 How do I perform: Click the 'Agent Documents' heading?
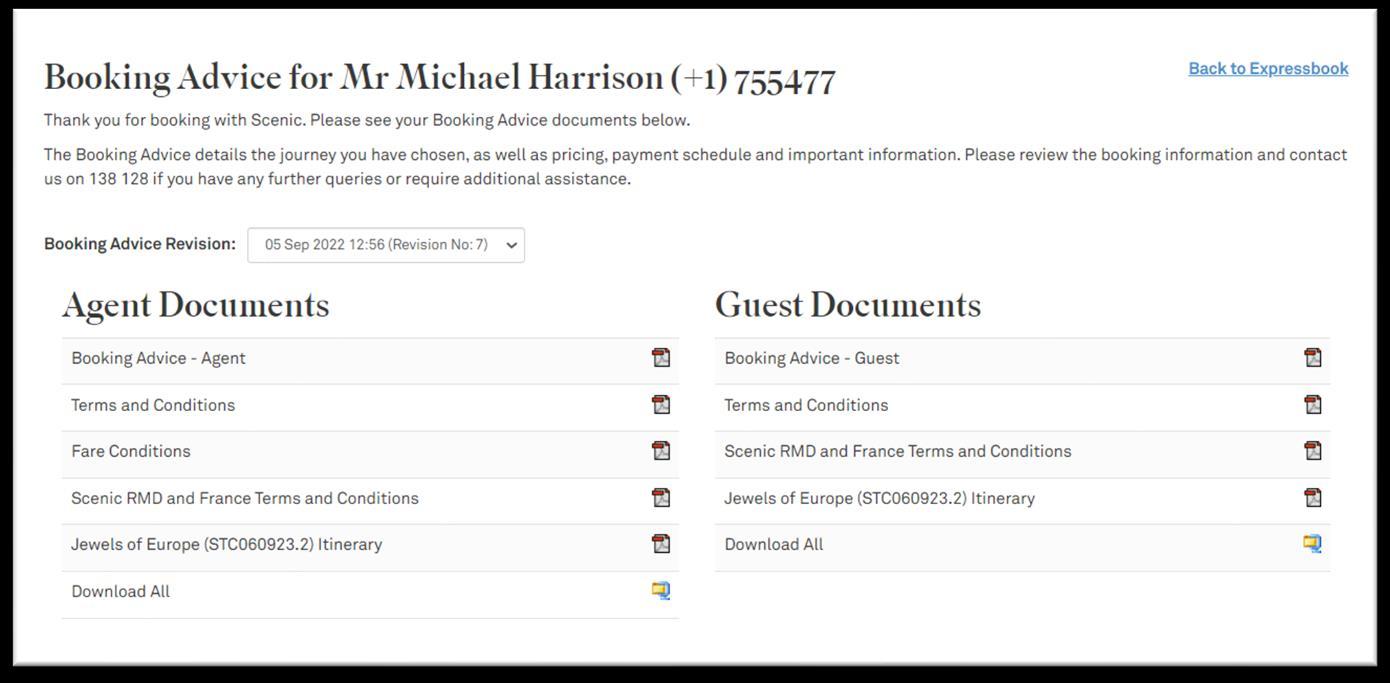coord(196,306)
